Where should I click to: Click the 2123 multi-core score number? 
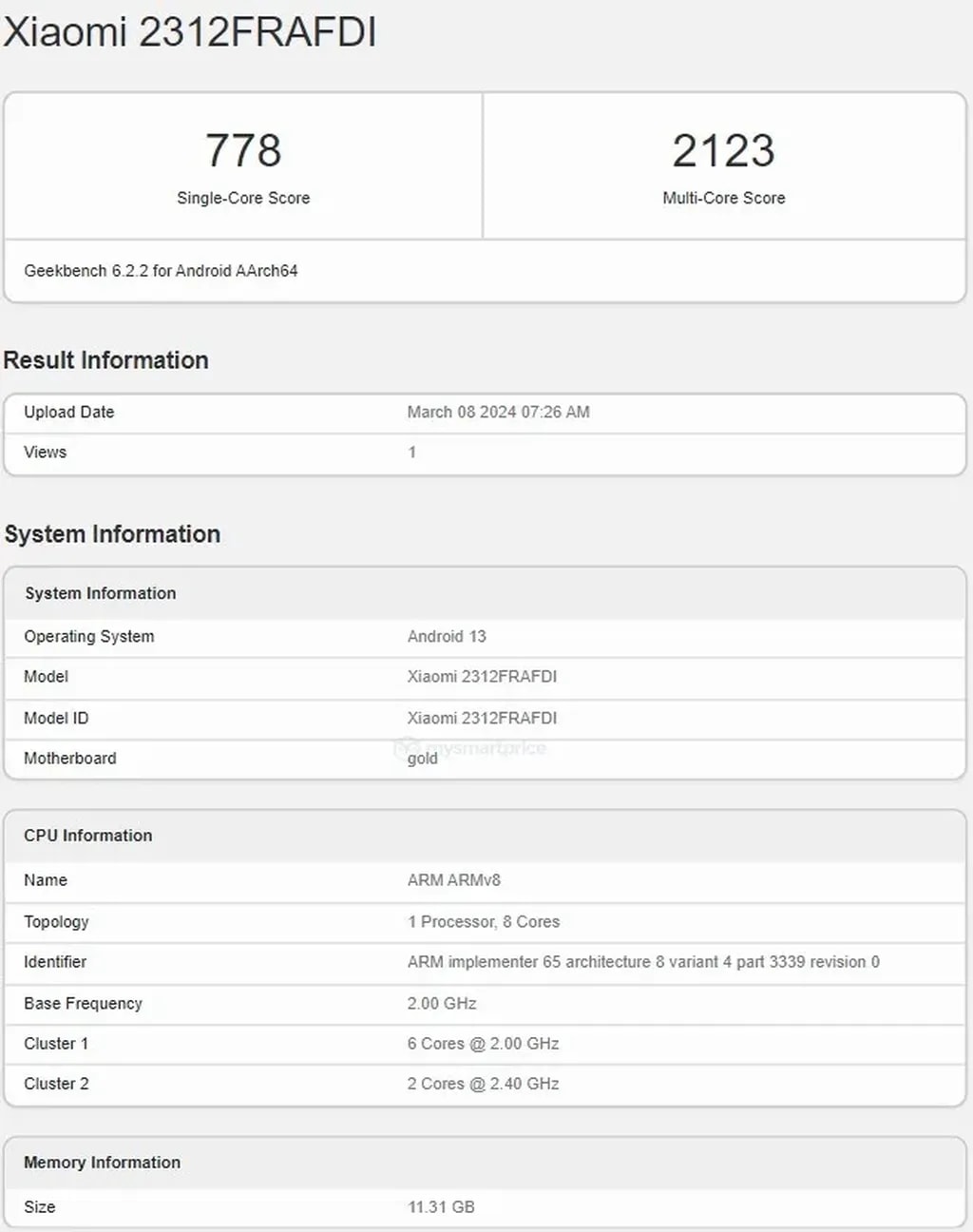point(723,150)
